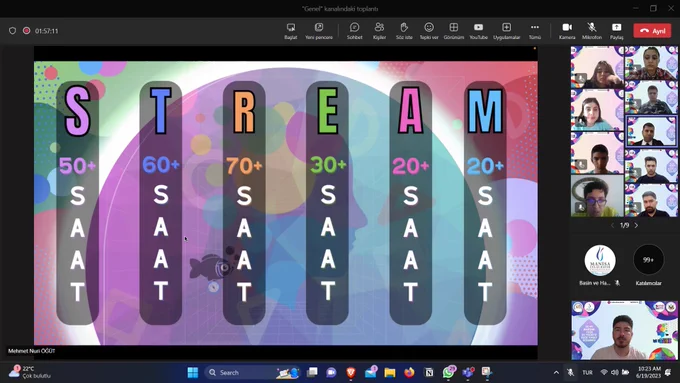Open File Explorer from taskbar
Viewport: 680px width, 383px height.
pos(390,372)
